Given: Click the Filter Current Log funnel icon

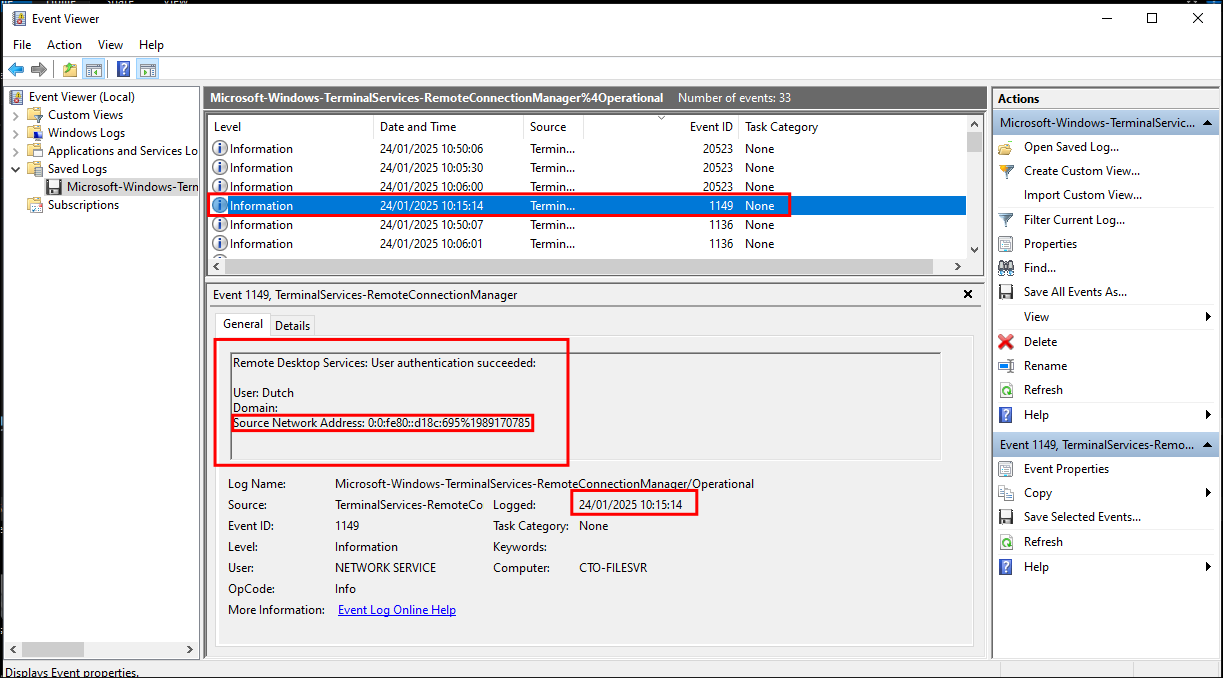Looking at the screenshot, I should click(x=1006, y=220).
